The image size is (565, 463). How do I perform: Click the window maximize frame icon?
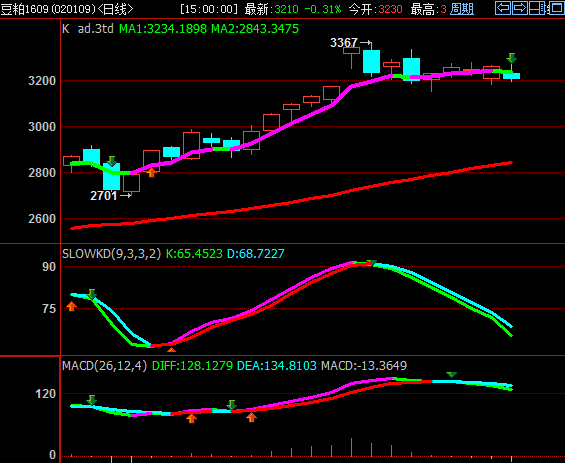click(x=556, y=8)
